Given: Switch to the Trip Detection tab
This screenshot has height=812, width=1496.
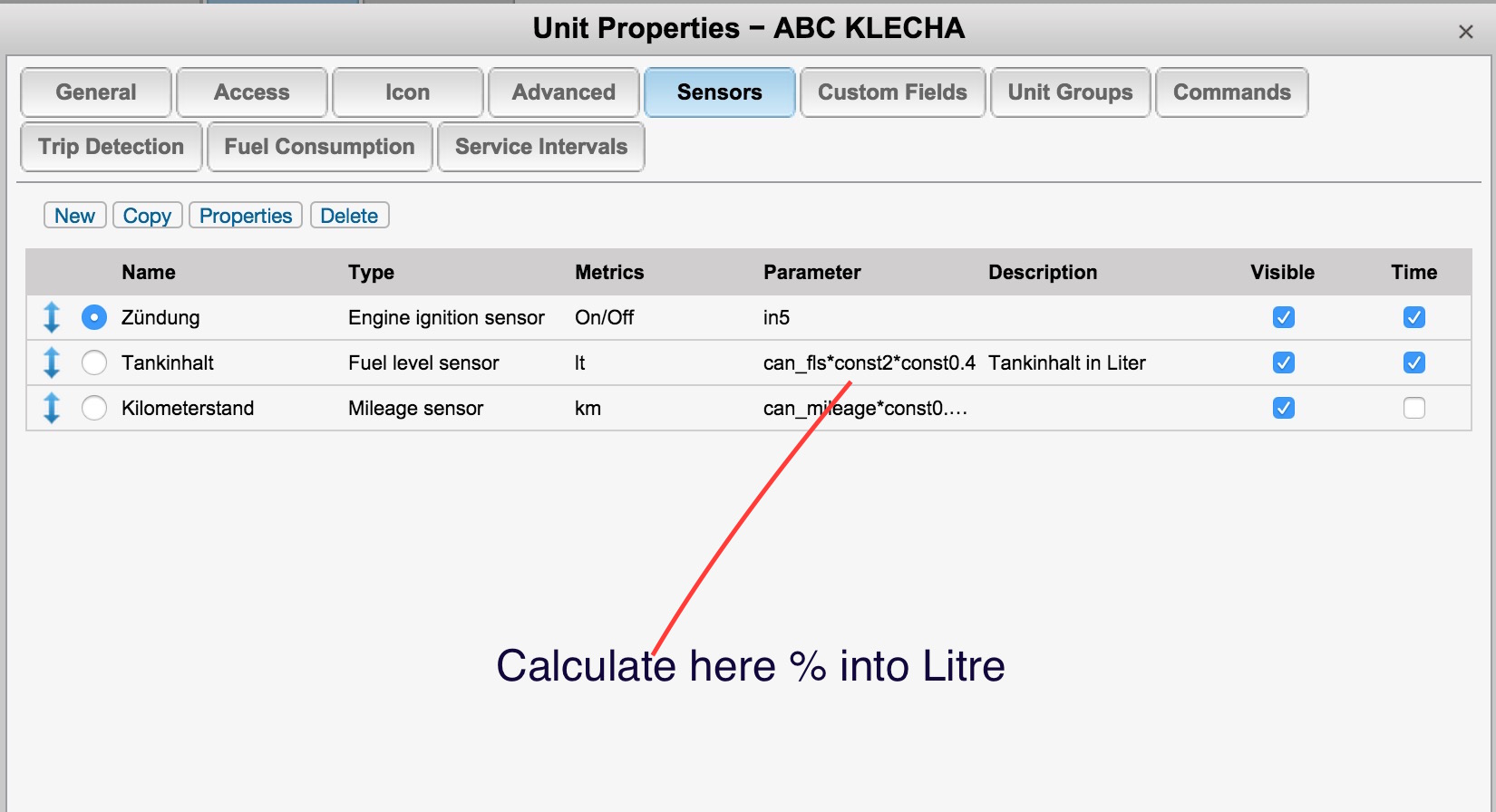Looking at the screenshot, I should [x=111, y=147].
